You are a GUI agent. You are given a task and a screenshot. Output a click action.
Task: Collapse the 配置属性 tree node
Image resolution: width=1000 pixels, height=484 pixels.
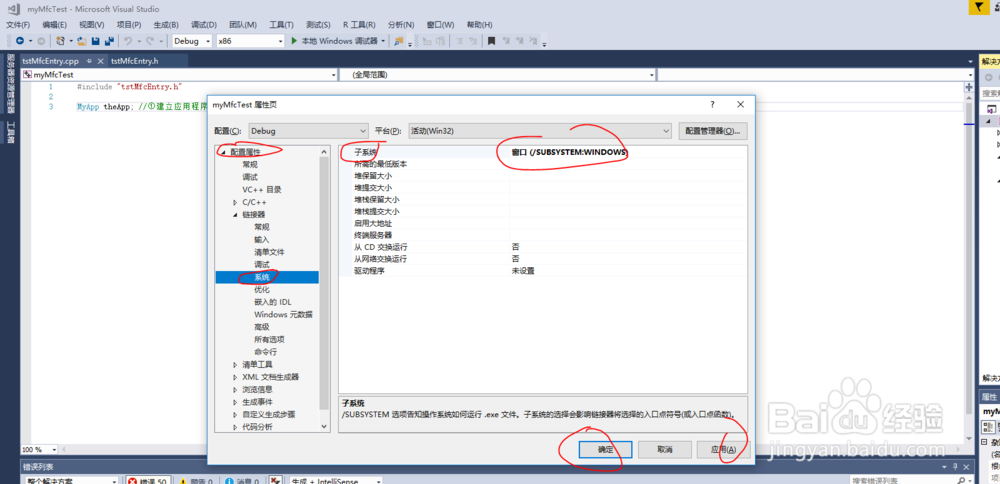pyautogui.click(x=223, y=152)
